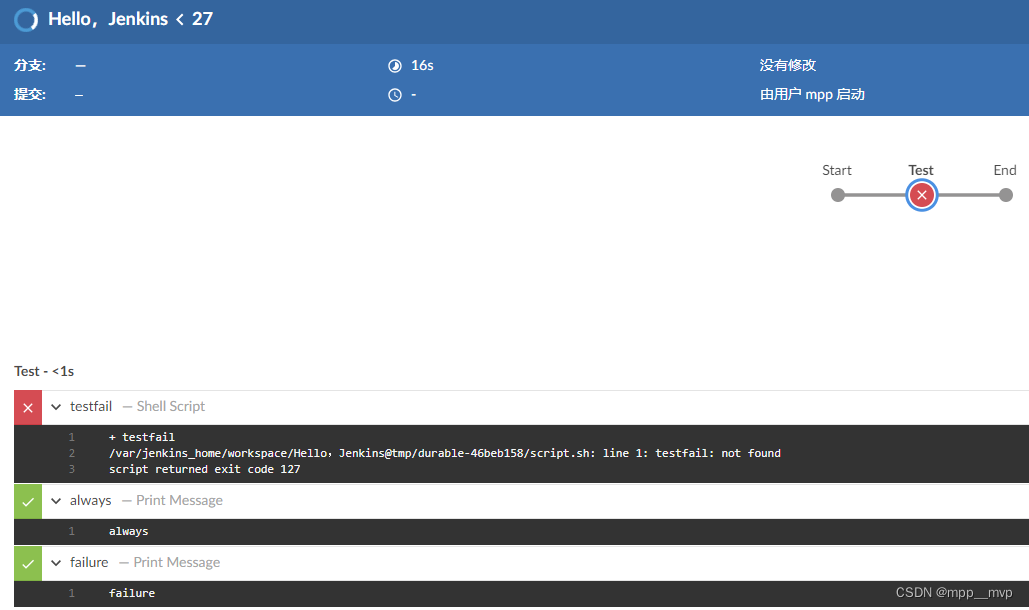Select the failed Test stage node

[x=921, y=195]
